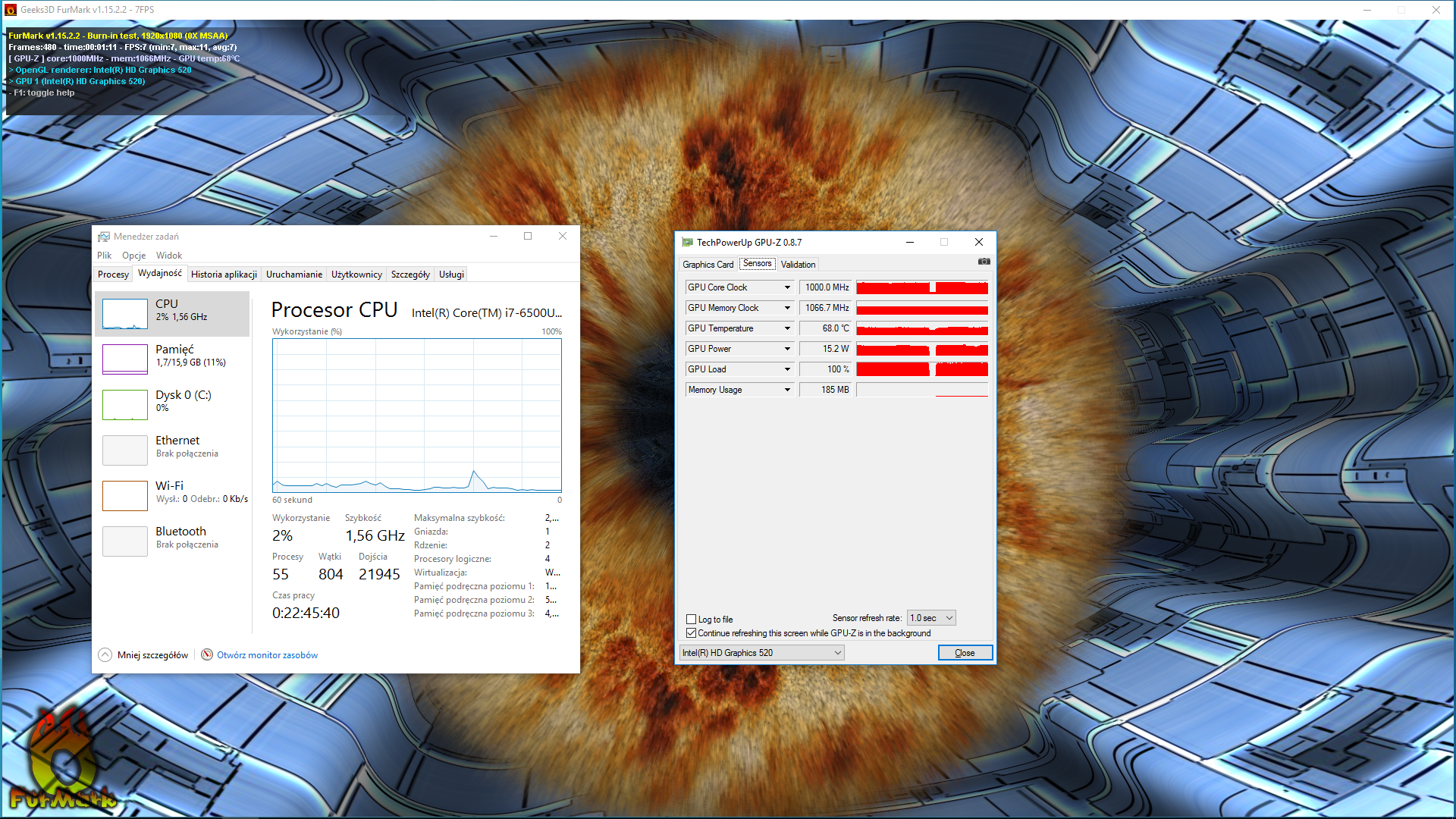The height and width of the screenshot is (819, 1456).
Task: Click the 185 MB memory usage value
Action: (827, 390)
